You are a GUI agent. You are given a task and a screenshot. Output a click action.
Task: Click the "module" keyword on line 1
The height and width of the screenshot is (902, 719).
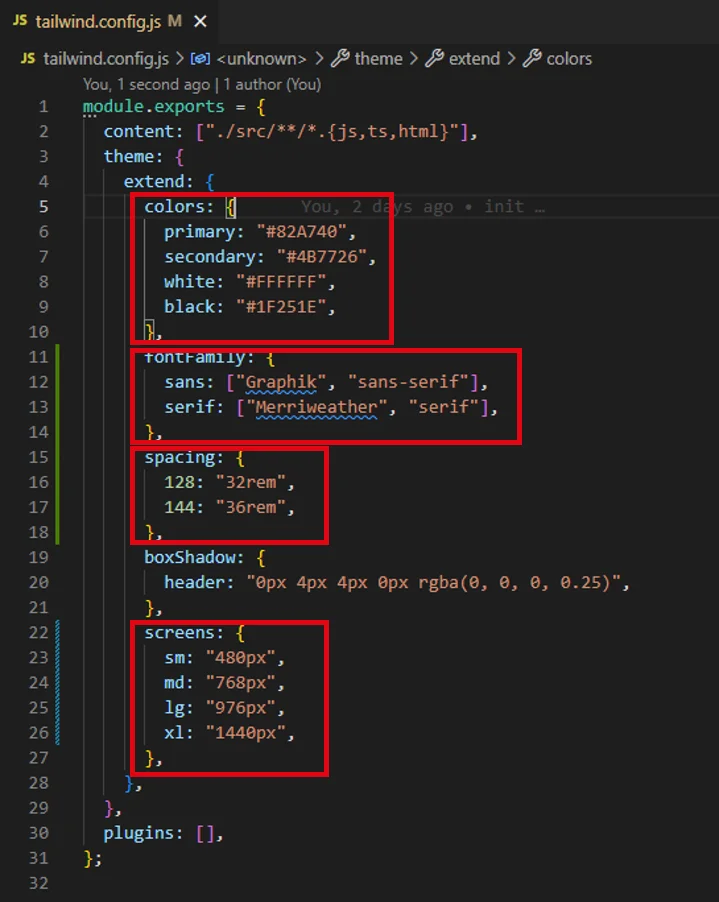[113, 106]
